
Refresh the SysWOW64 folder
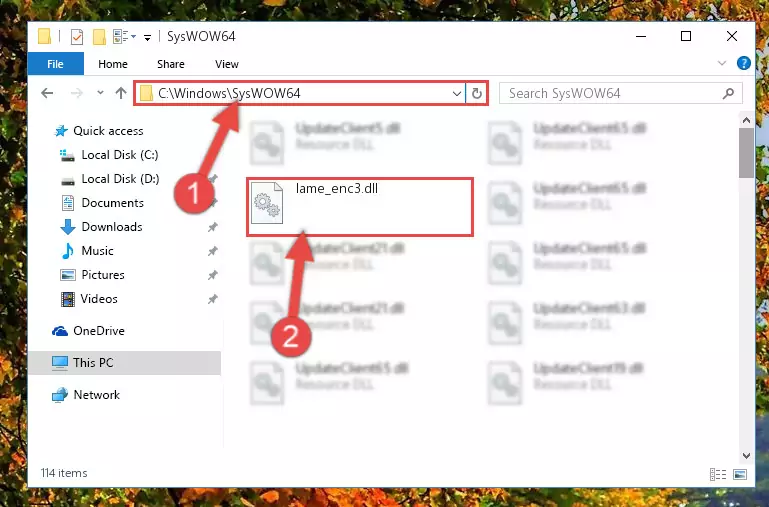(x=476, y=93)
